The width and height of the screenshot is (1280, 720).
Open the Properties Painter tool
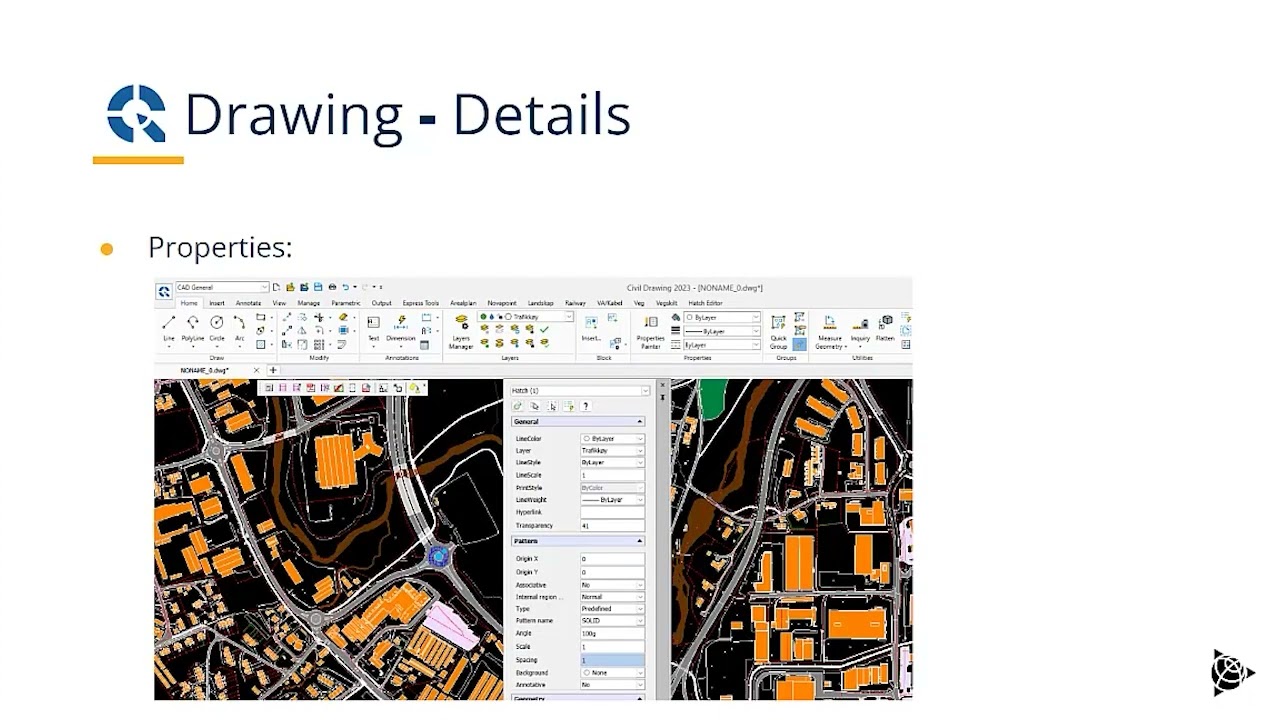[x=651, y=331]
